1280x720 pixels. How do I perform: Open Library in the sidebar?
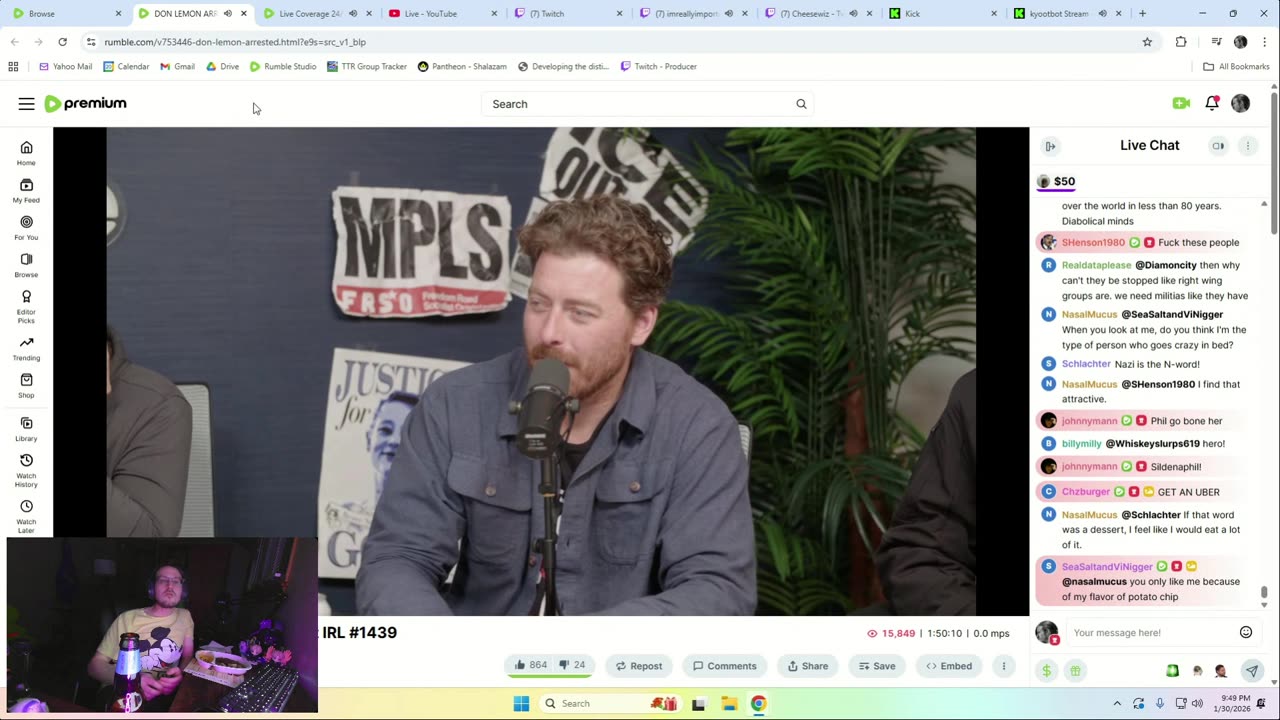(x=26, y=429)
